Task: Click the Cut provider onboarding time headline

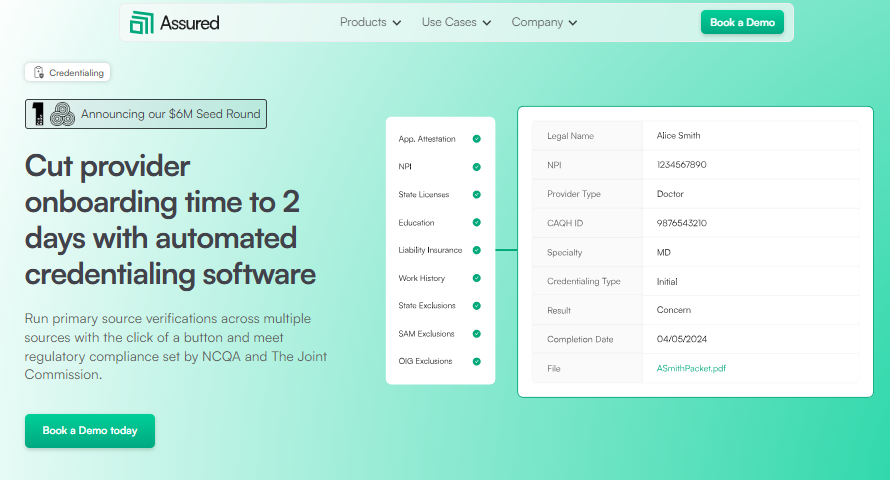Action: point(170,220)
